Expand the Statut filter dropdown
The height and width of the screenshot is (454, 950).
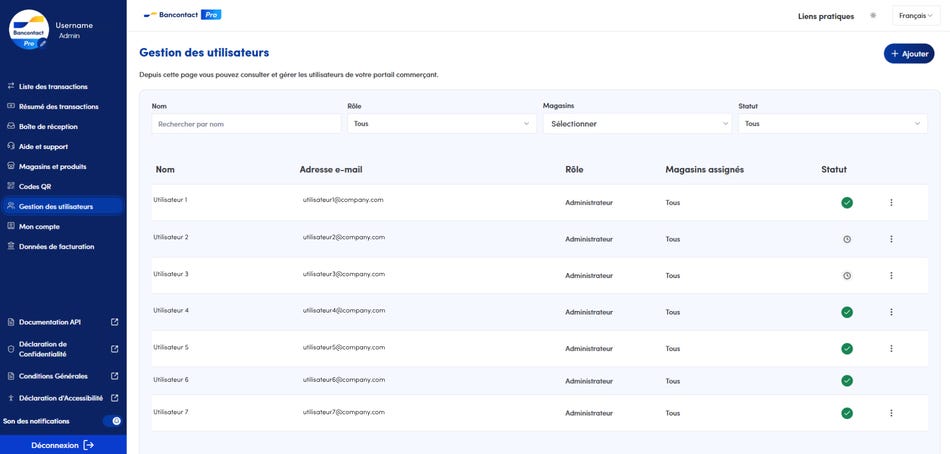pos(832,124)
